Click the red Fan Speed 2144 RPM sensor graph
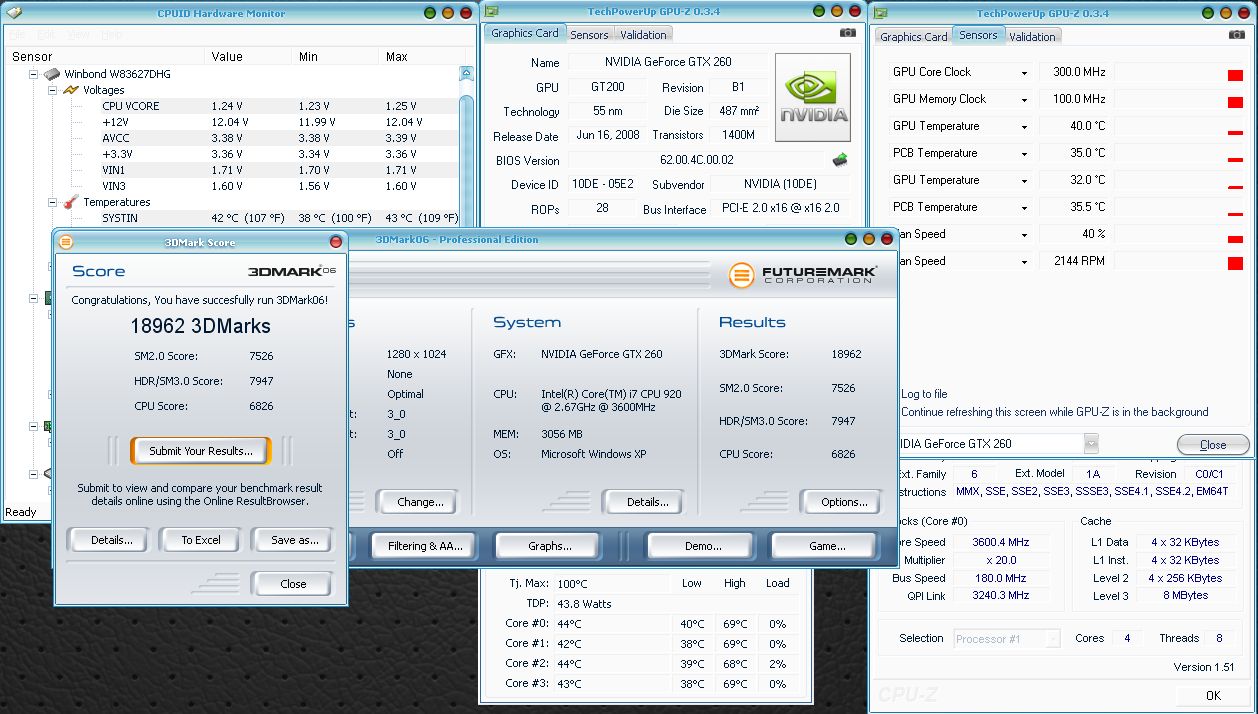1258x714 pixels. pyautogui.click(x=1235, y=263)
